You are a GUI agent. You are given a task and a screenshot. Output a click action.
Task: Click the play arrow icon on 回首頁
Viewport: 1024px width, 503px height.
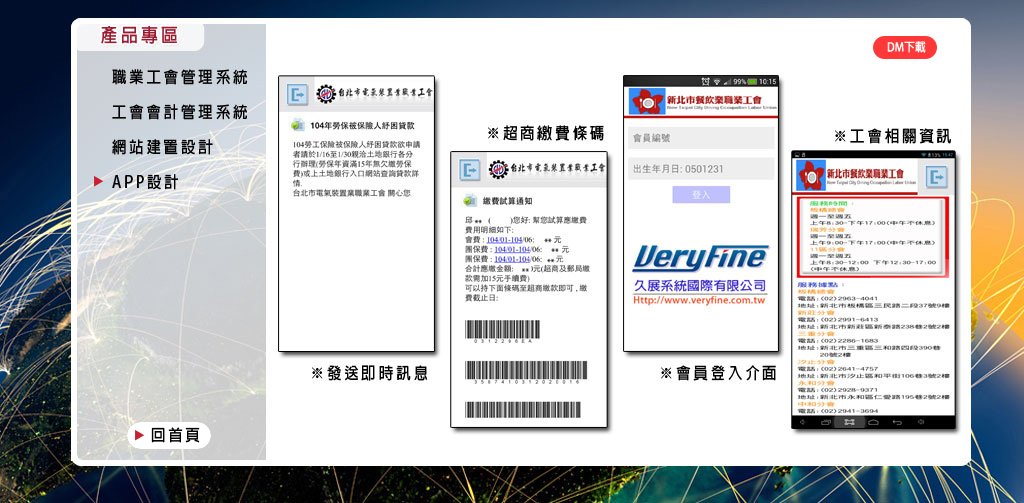point(140,435)
